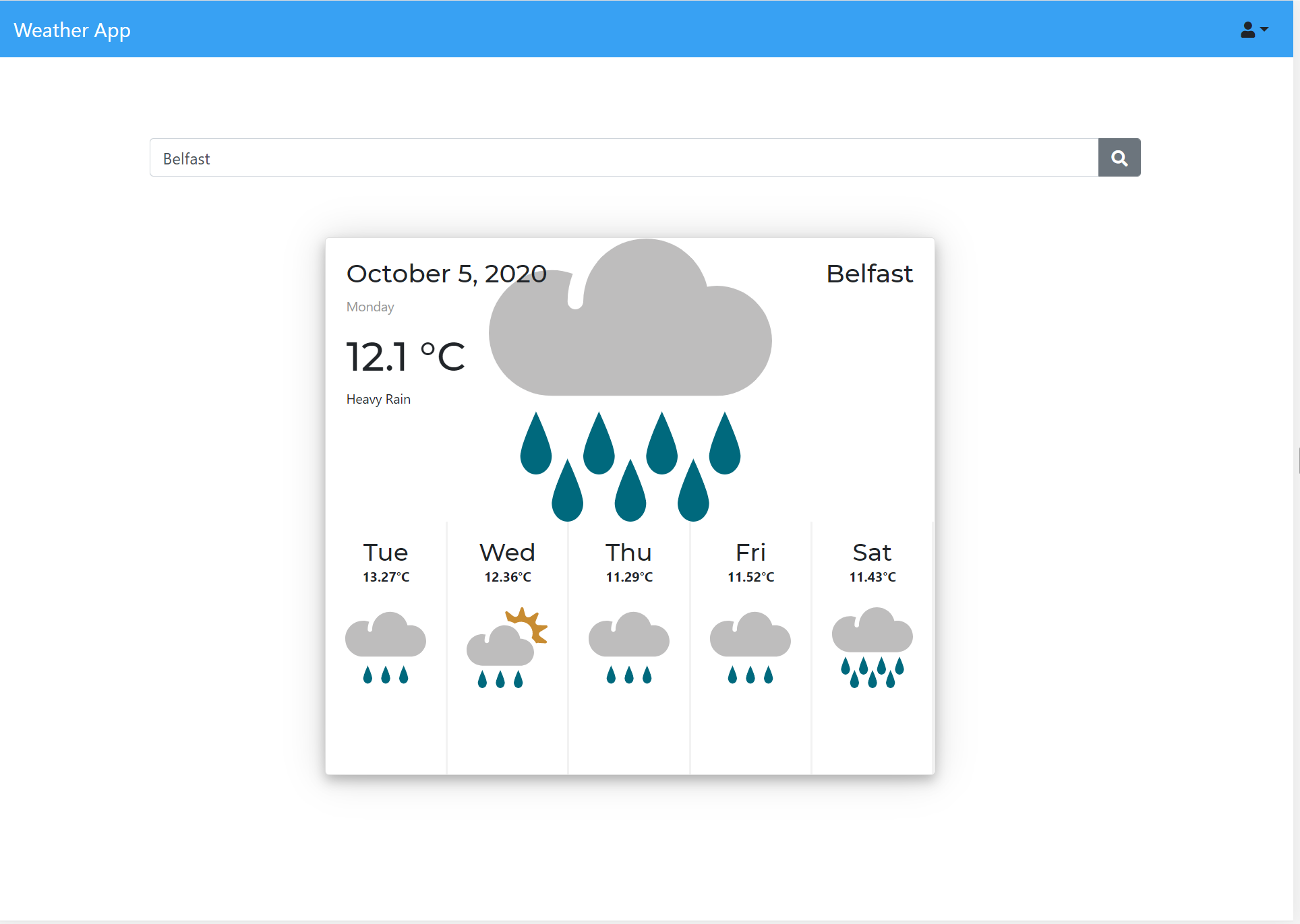Click the Belfast city name on card

(x=869, y=274)
